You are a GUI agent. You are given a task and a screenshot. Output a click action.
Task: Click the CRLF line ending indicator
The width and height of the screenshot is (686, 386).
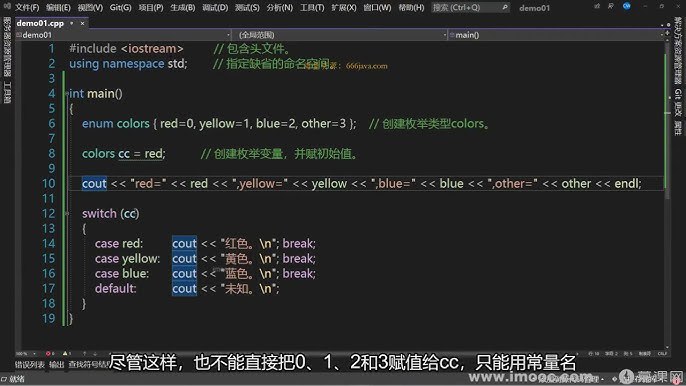point(662,353)
